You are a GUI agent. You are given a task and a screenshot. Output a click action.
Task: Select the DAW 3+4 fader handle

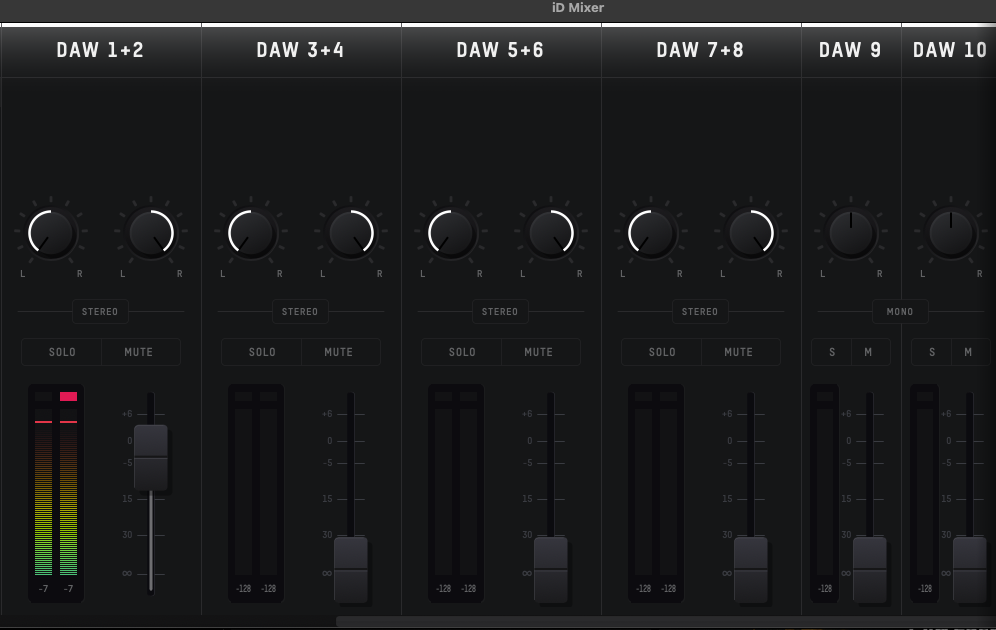click(351, 570)
